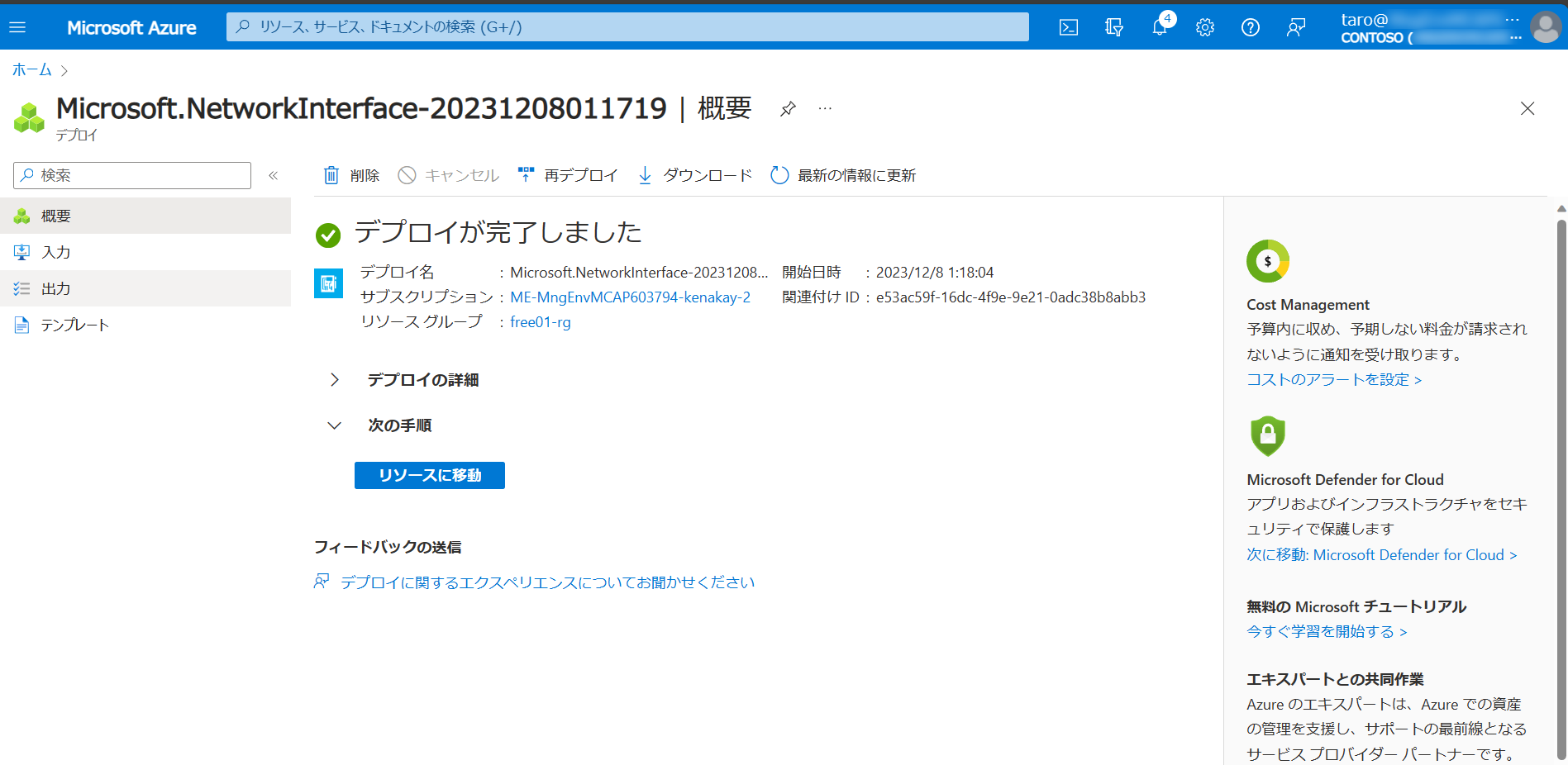Screen dimensions: 1568x765
Task: Click ダウンロード to download deployment
Action: [695, 175]
